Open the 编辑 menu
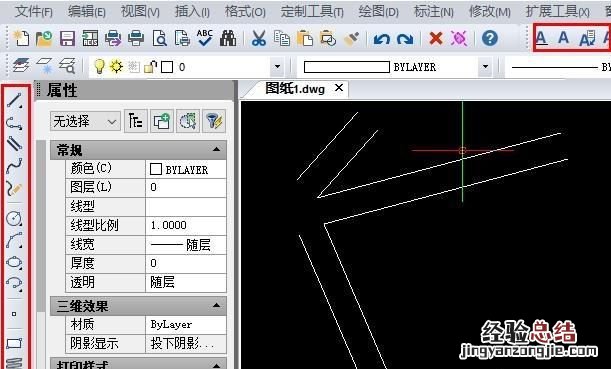Viewport: 611px width, 369px height. point(87,12)
